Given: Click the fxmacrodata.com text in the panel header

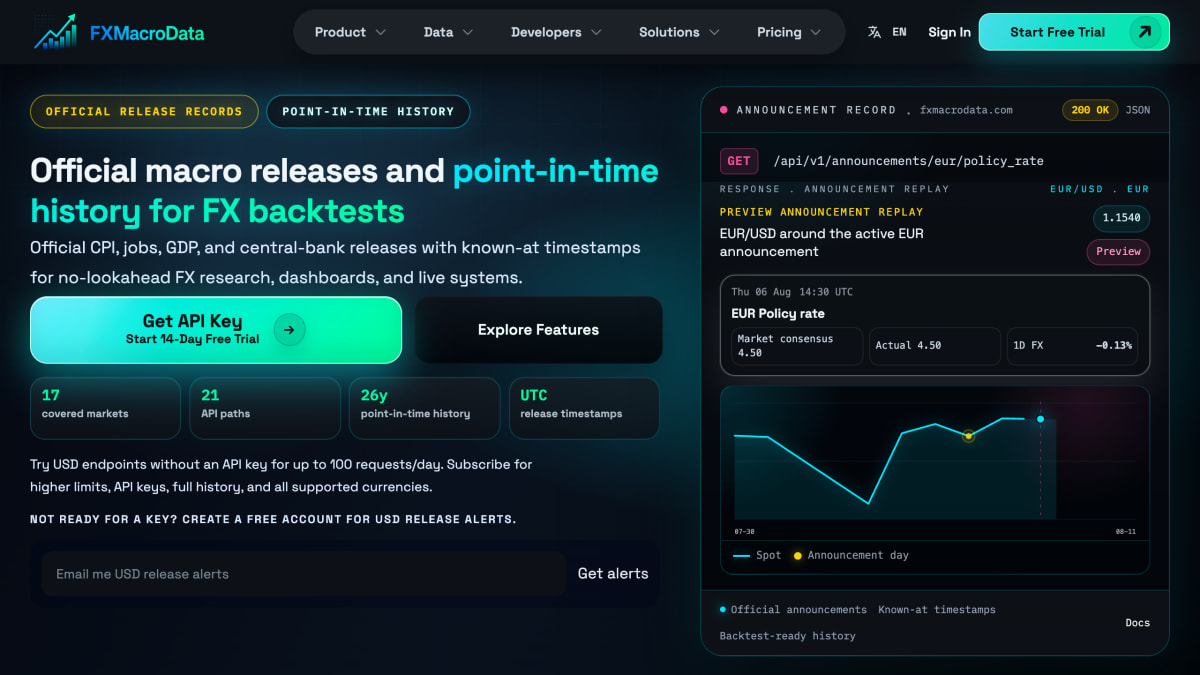Looking at the screenshot, I should (x=966, y=110).
